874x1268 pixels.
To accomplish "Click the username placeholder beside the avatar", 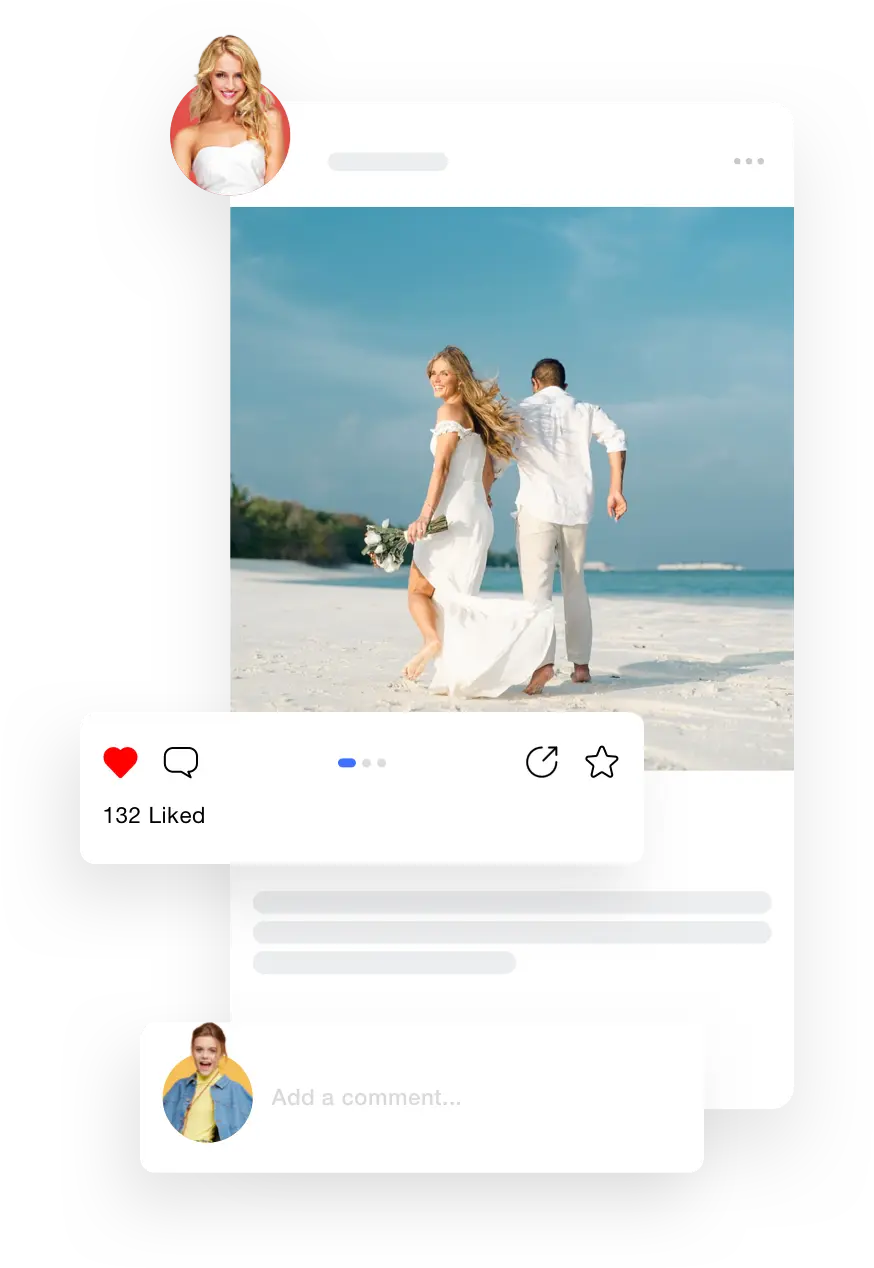I will point(388,162).
